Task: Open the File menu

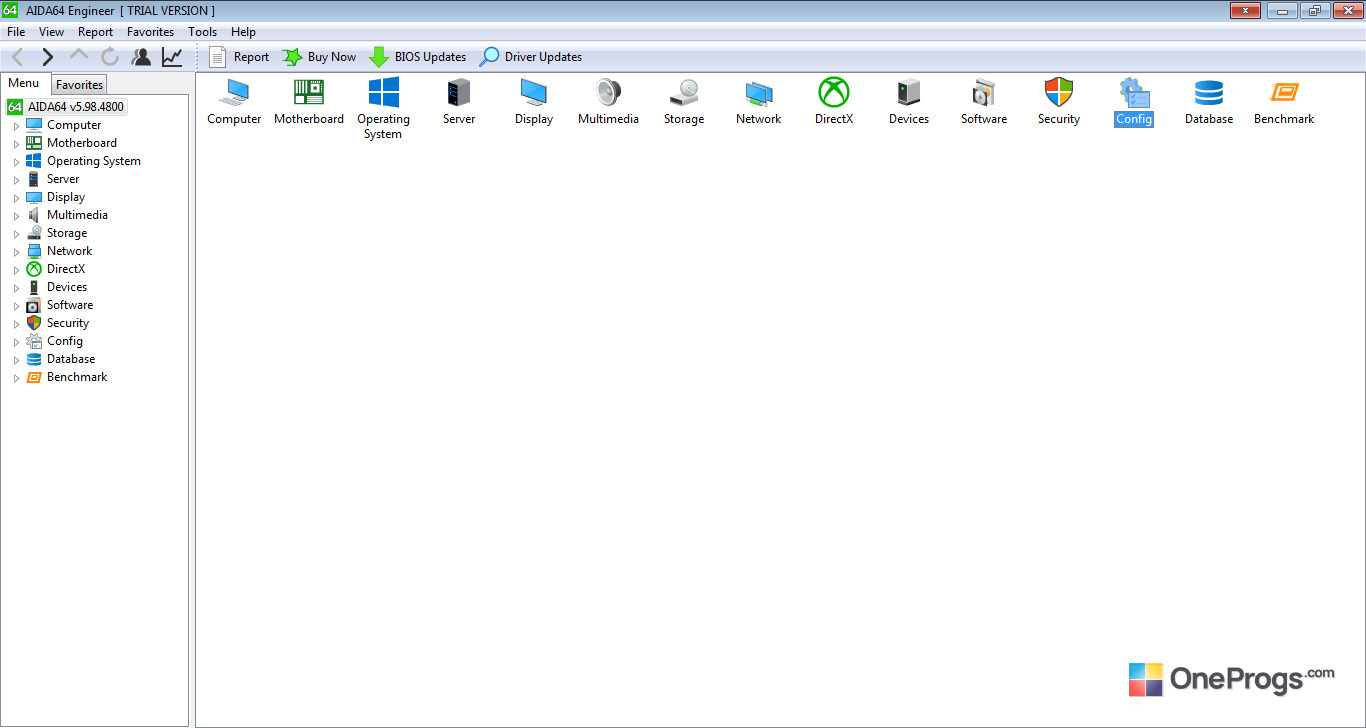Action: [x=16, y=32]
